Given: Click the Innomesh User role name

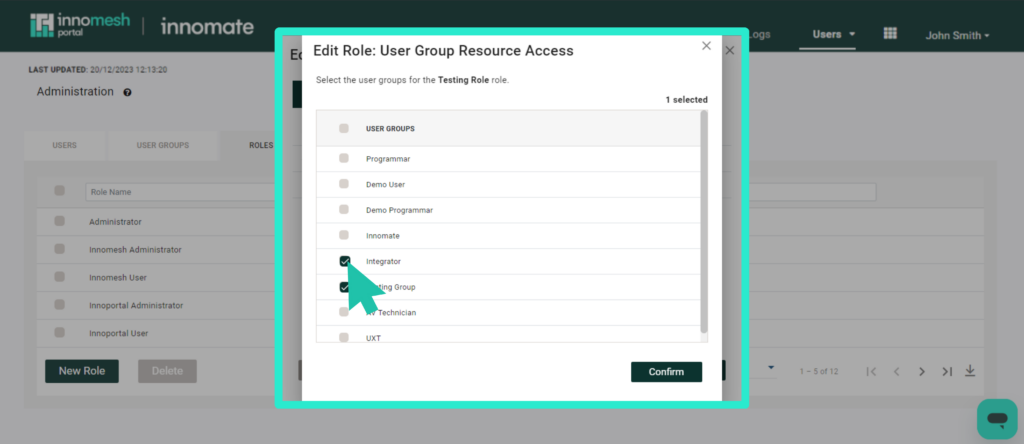Looking at the screenshot, I should click(118, 278).
